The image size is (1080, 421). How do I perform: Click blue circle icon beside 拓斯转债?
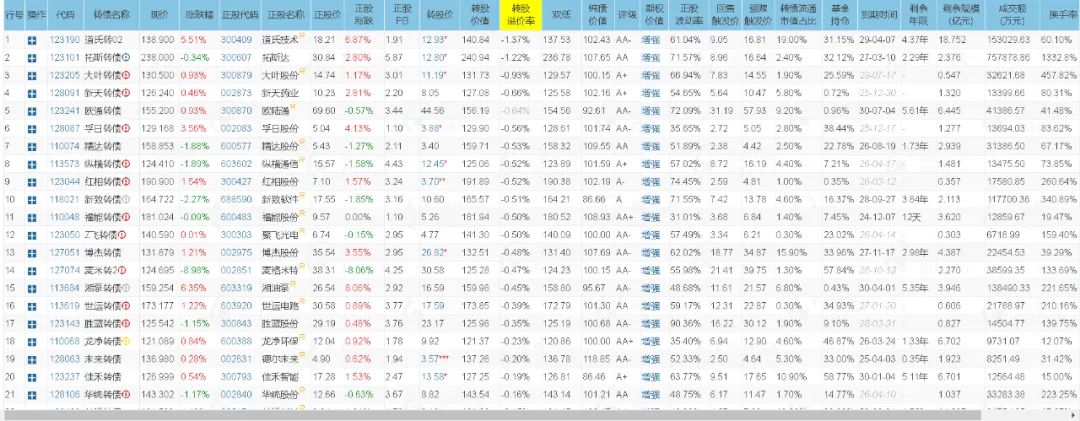[x=126, y=58]
